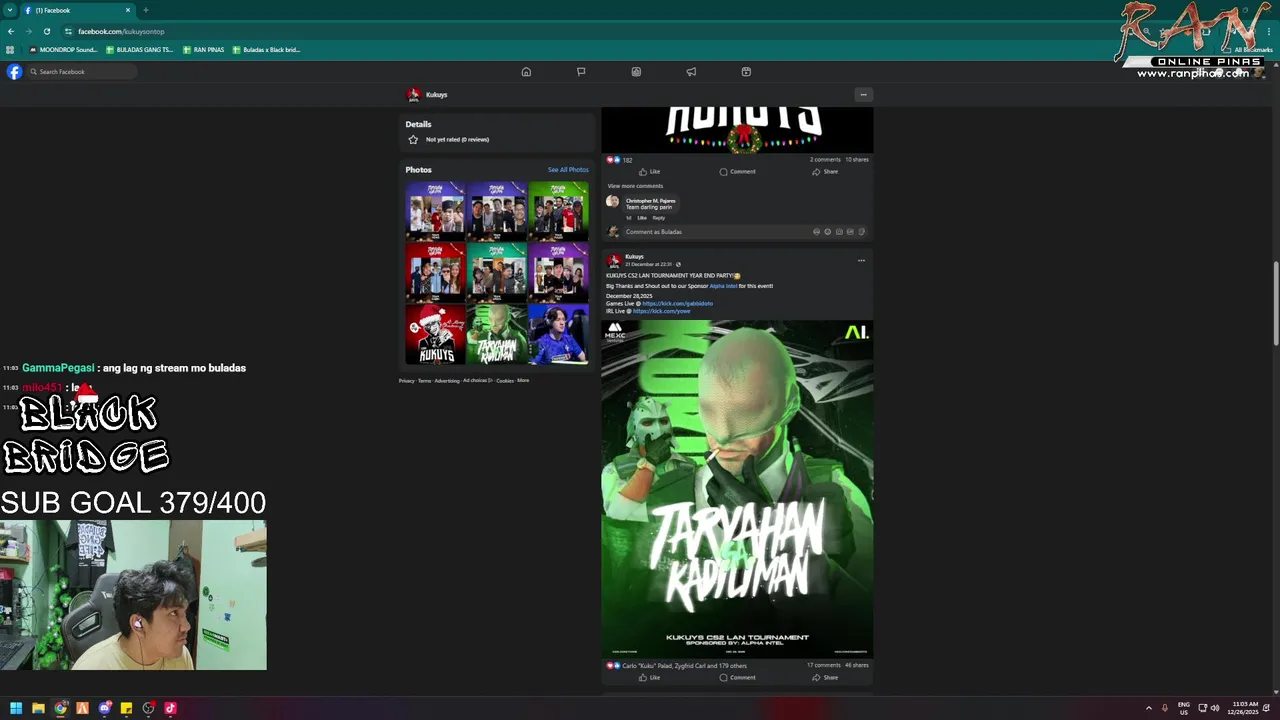Open 46 shares on tournament post
Screen dimensions: 1280x720
(x=857, y=665)
